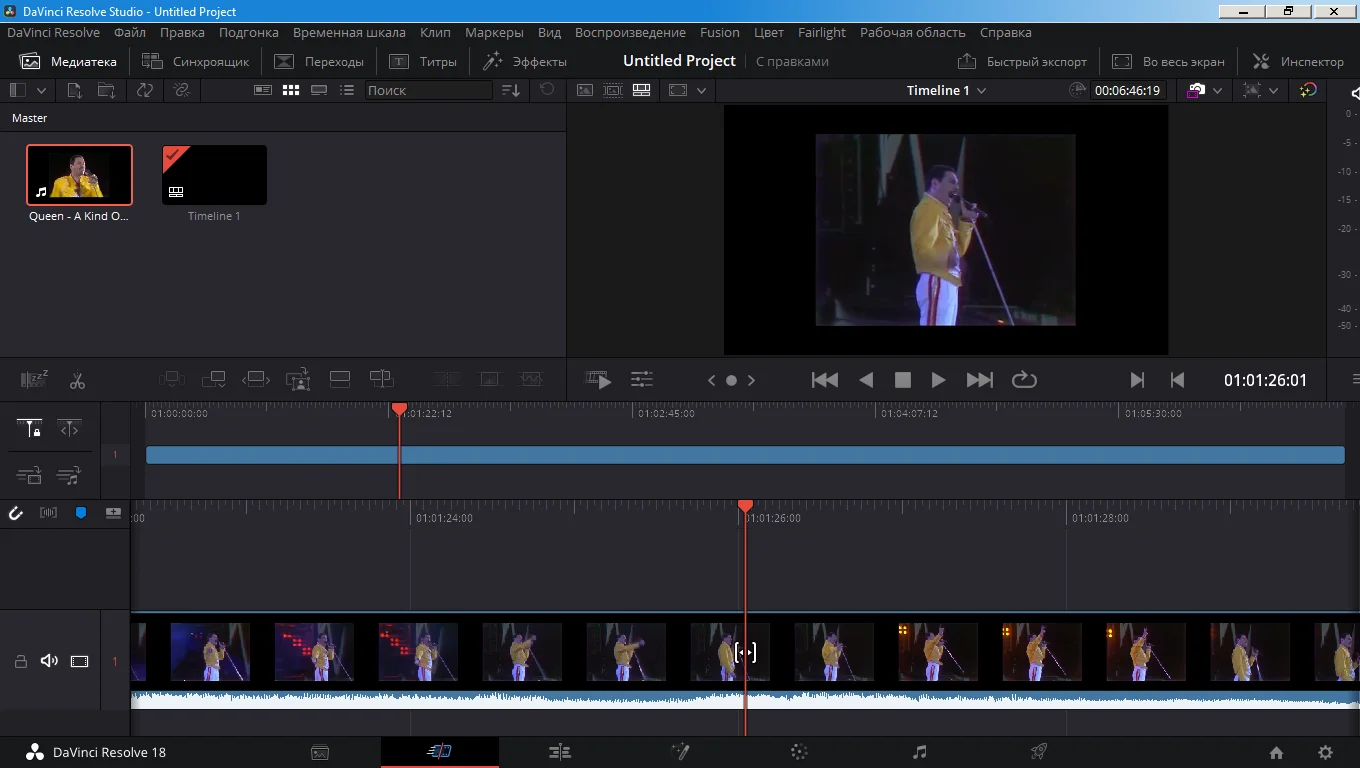Image resolution: width=1360 pixels, height=768 pixels.
Task: Toggle audio trim waveform mode
Action: tap(48, 513)
